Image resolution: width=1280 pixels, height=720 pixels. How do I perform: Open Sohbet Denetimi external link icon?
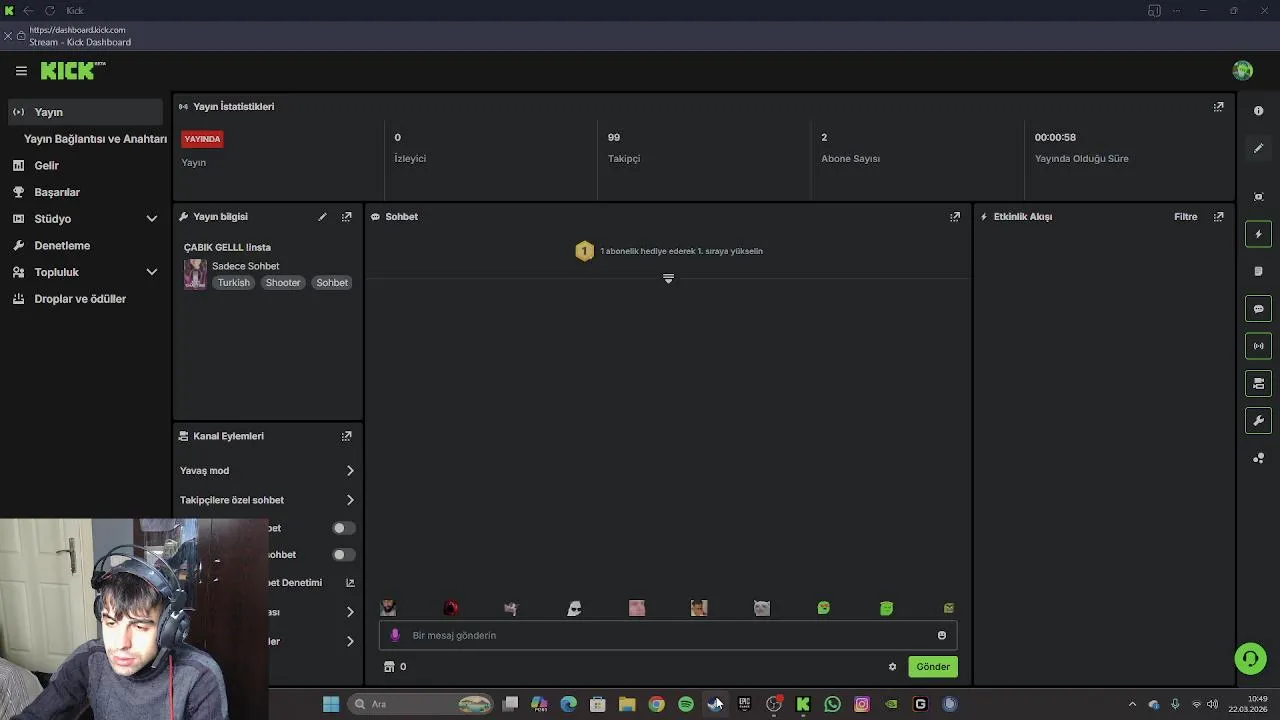[x=350, y=583]
